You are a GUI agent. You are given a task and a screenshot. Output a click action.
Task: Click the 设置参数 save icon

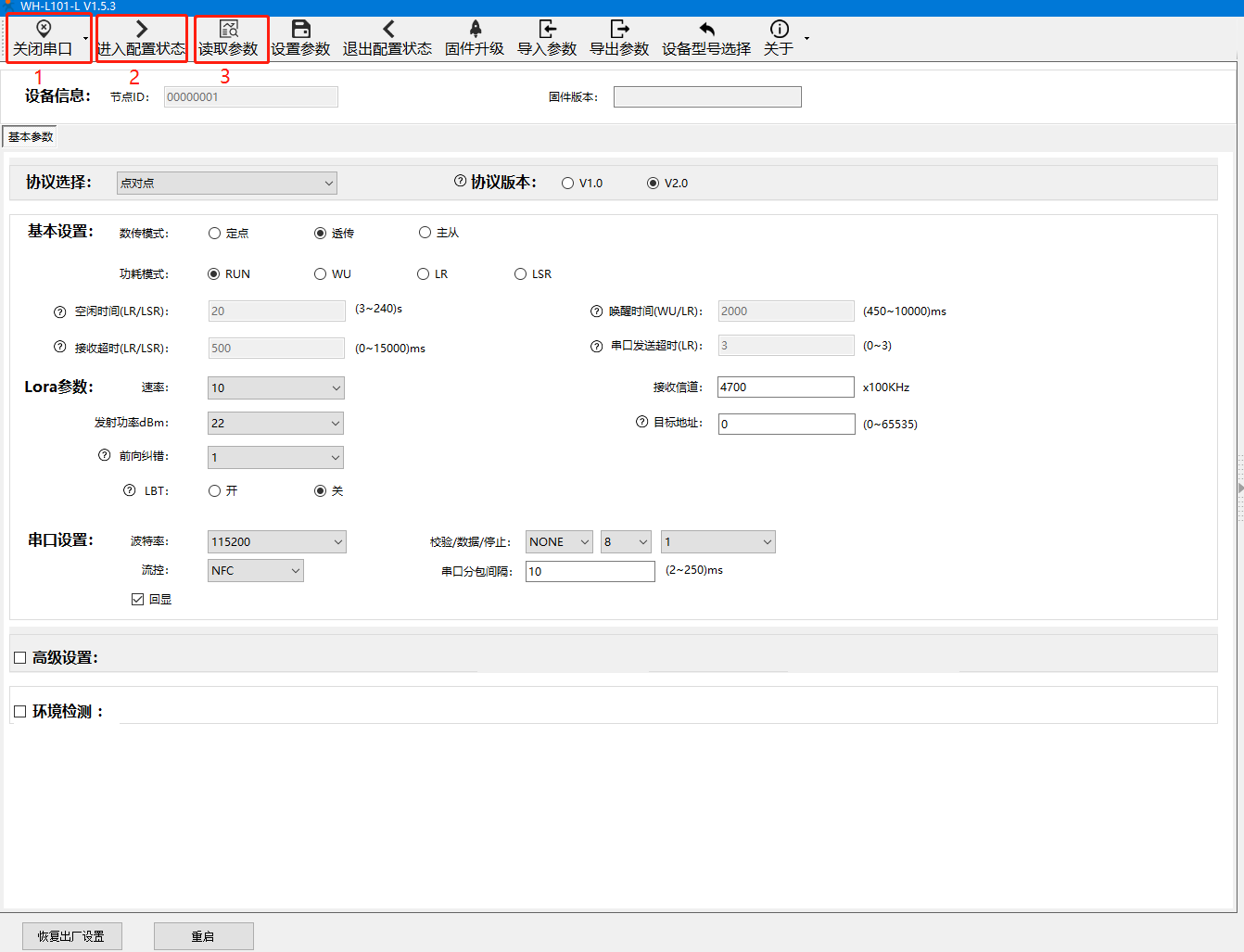click(x=300, y=29)
